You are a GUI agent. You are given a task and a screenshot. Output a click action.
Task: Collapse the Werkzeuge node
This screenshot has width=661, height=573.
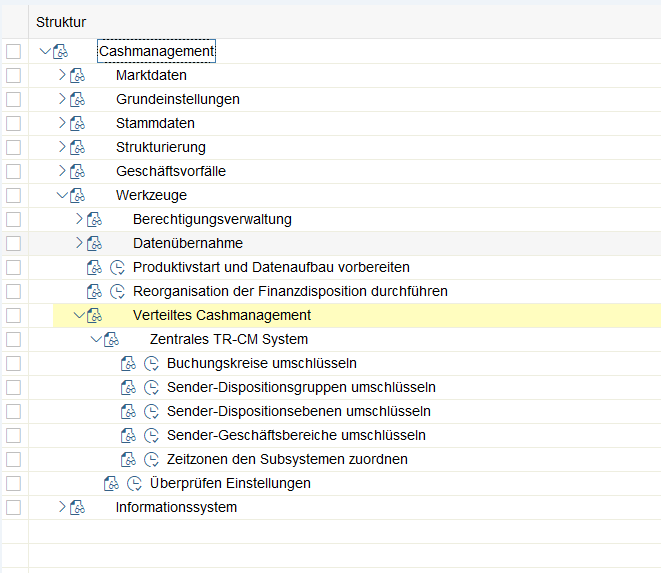tap(62, 195)
